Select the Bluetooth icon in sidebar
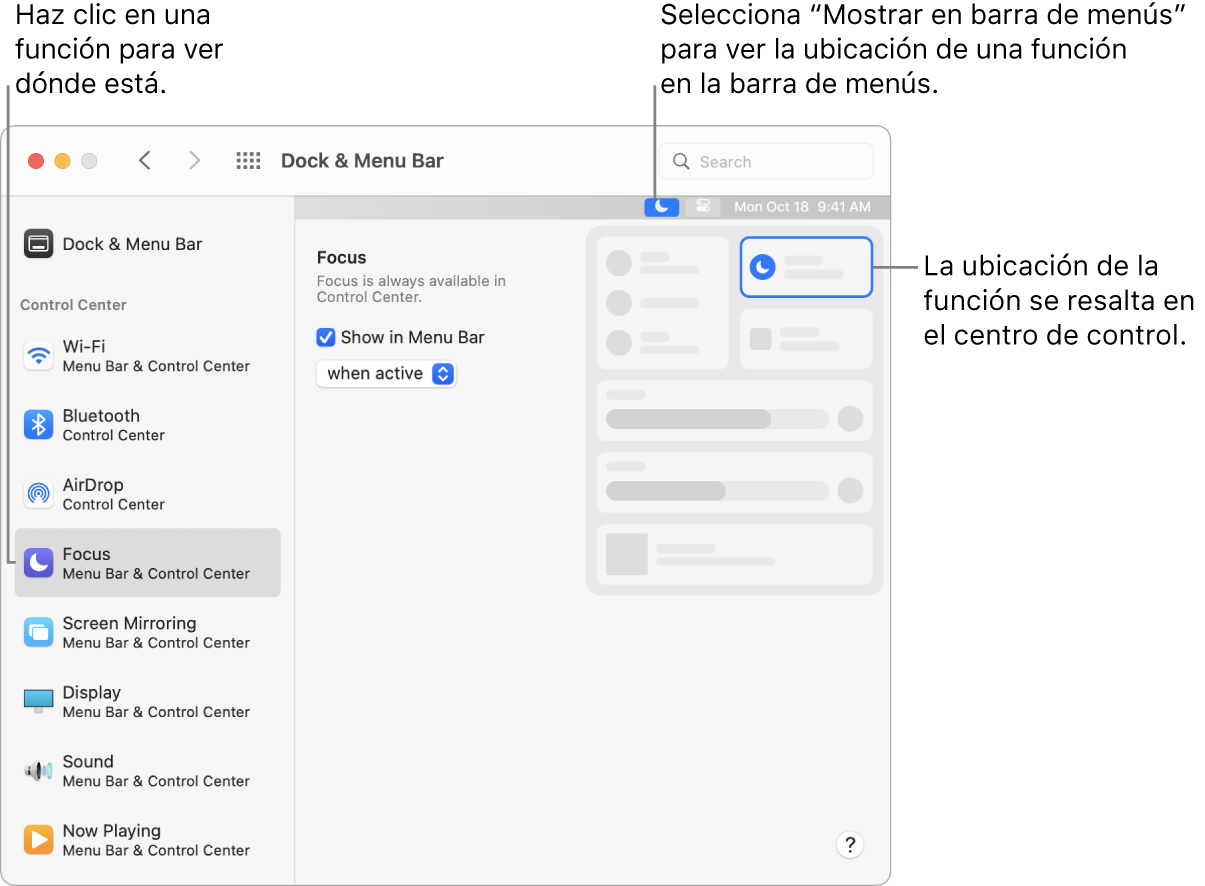Viewport: 1205px width, 886px height. (39, 425)
